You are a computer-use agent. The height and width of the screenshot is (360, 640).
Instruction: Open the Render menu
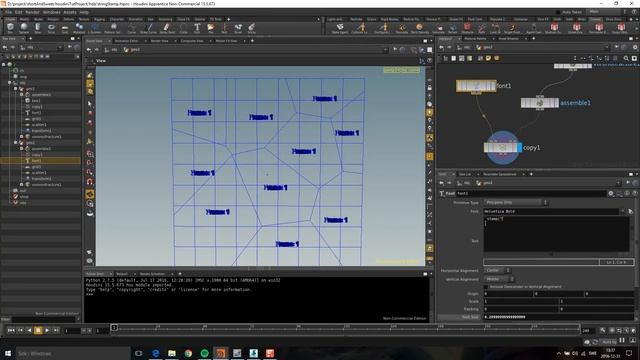click(x=32, y=12)
